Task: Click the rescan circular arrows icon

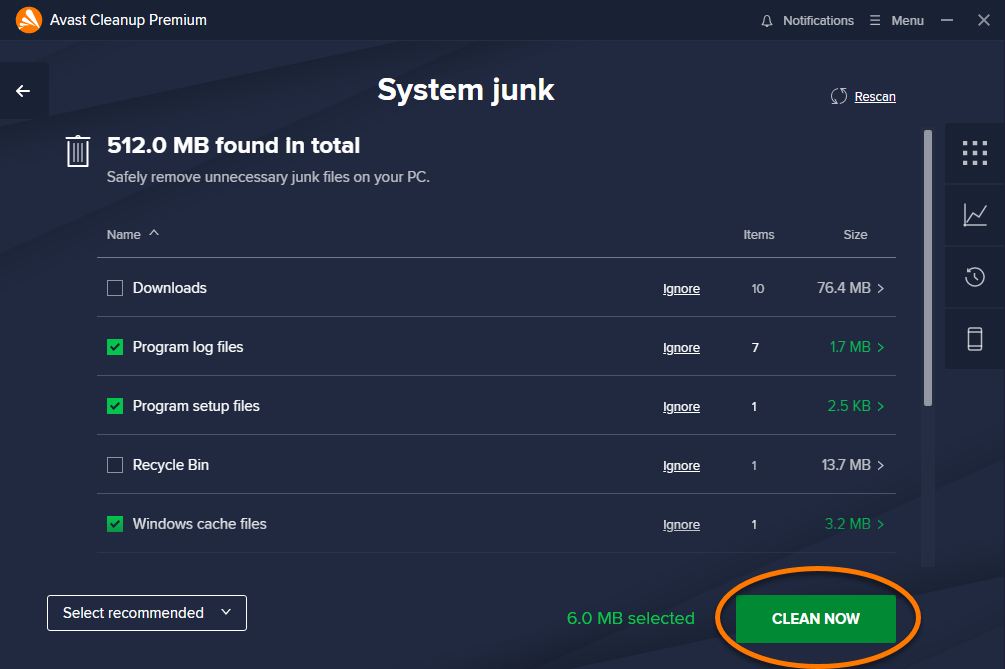Action: click(x=838, y=96)
